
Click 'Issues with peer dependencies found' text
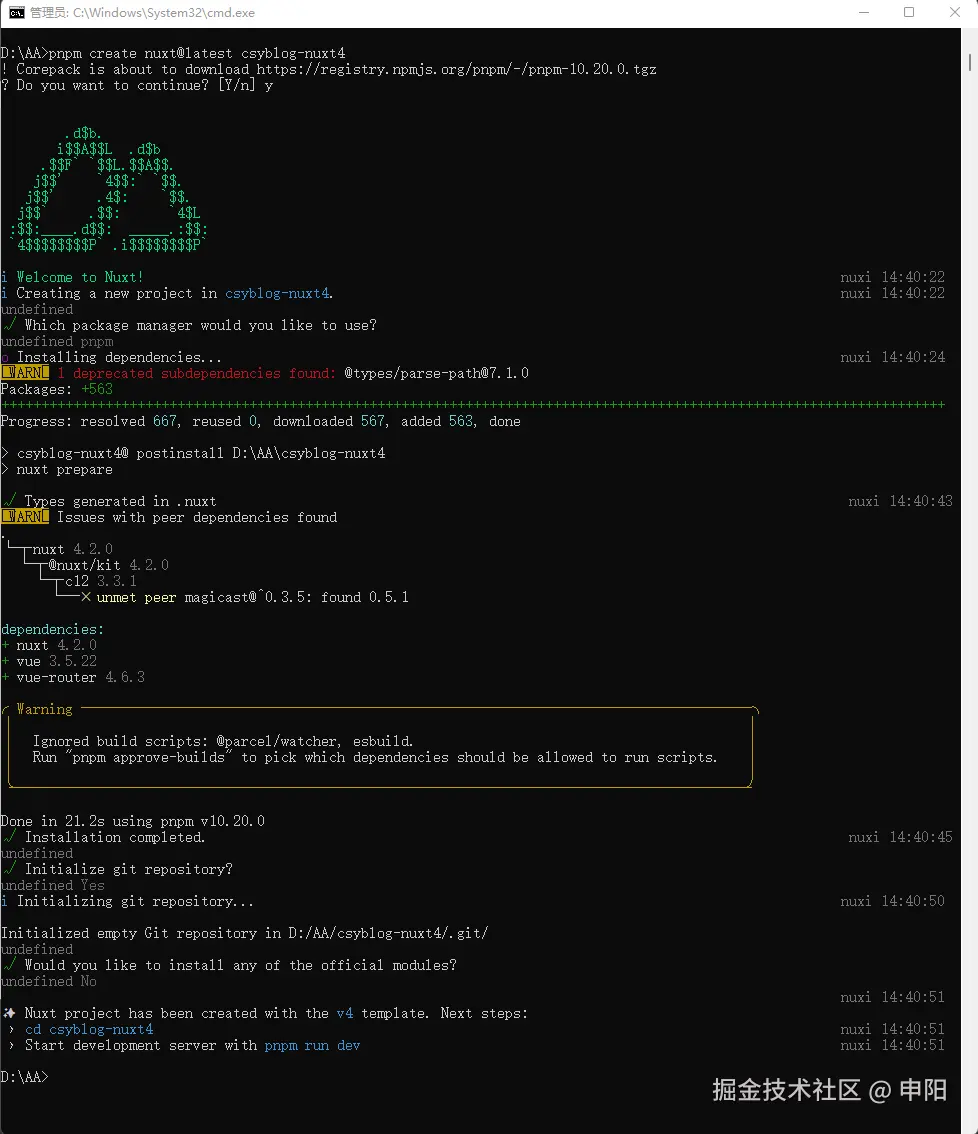tap(197, 517)
